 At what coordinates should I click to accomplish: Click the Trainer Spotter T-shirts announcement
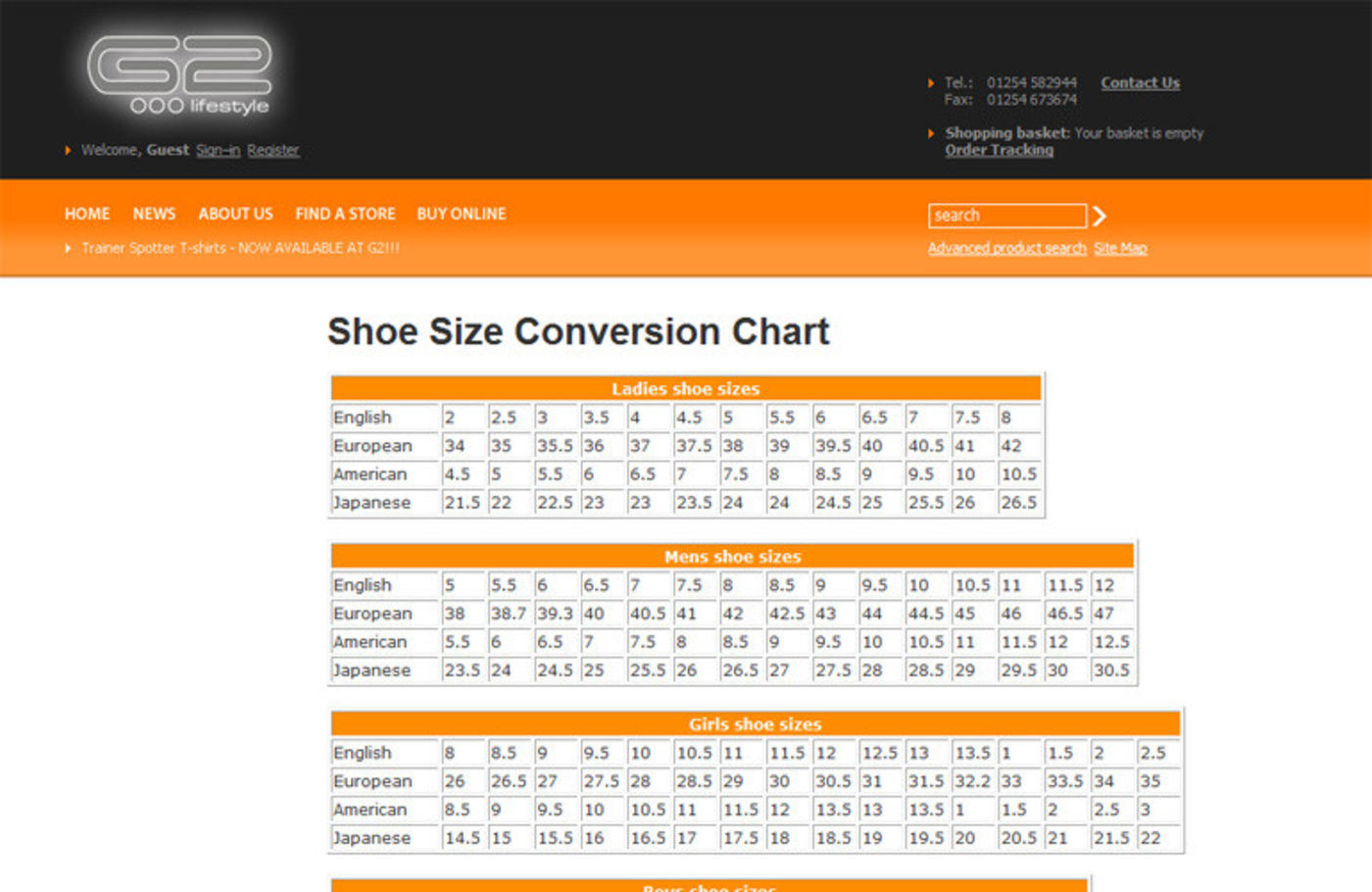click(x=240, y=248)
